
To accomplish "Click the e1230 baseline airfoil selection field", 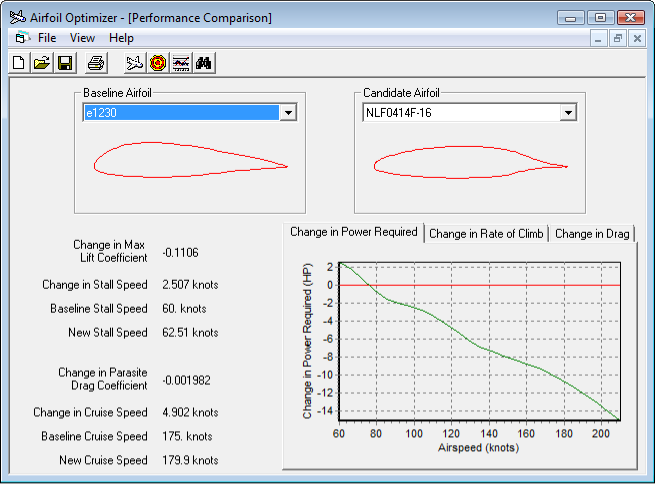I will 179,113.
